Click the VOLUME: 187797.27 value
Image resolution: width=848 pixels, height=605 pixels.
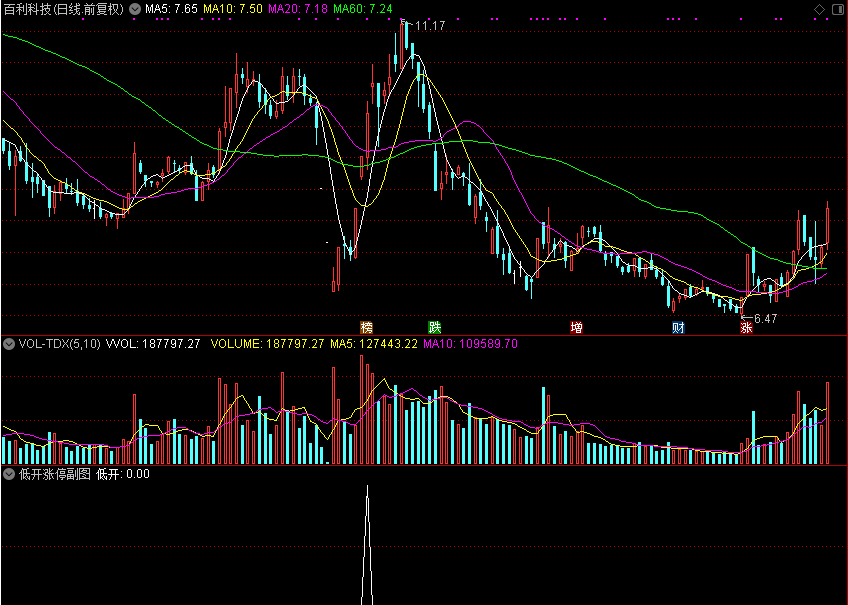click(267, 344)
